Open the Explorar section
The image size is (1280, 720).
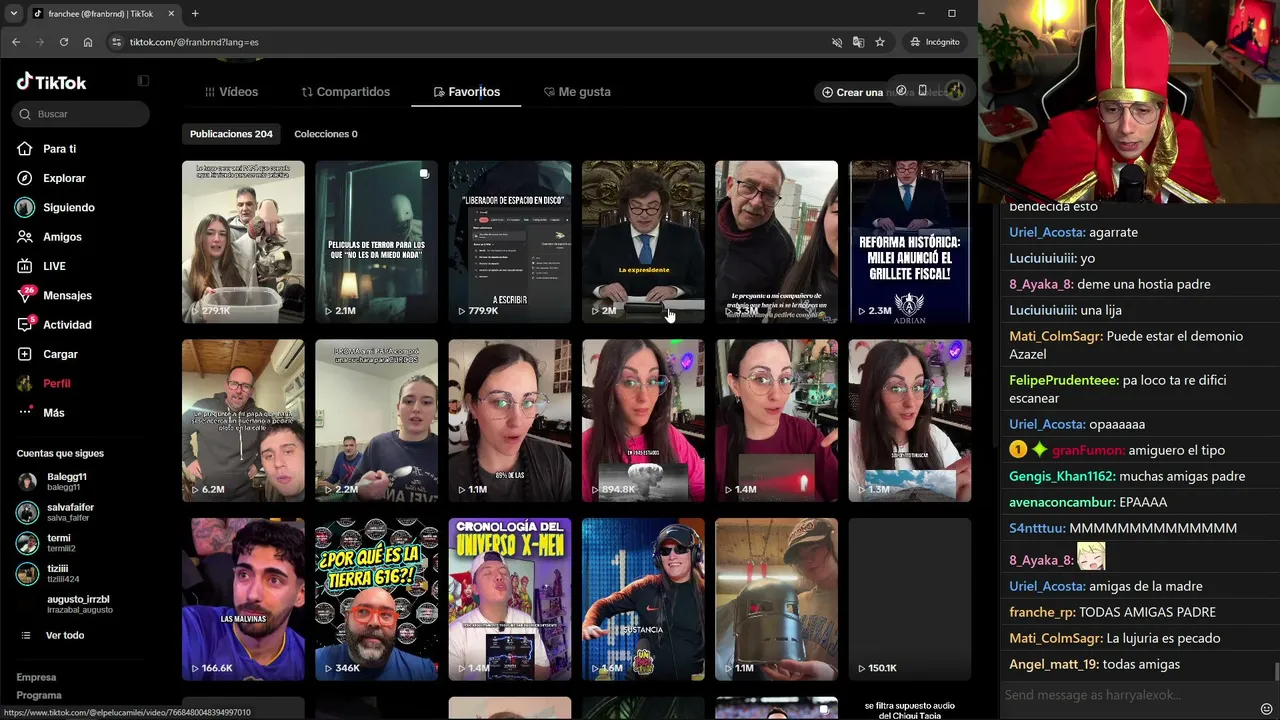pos(64,178)
